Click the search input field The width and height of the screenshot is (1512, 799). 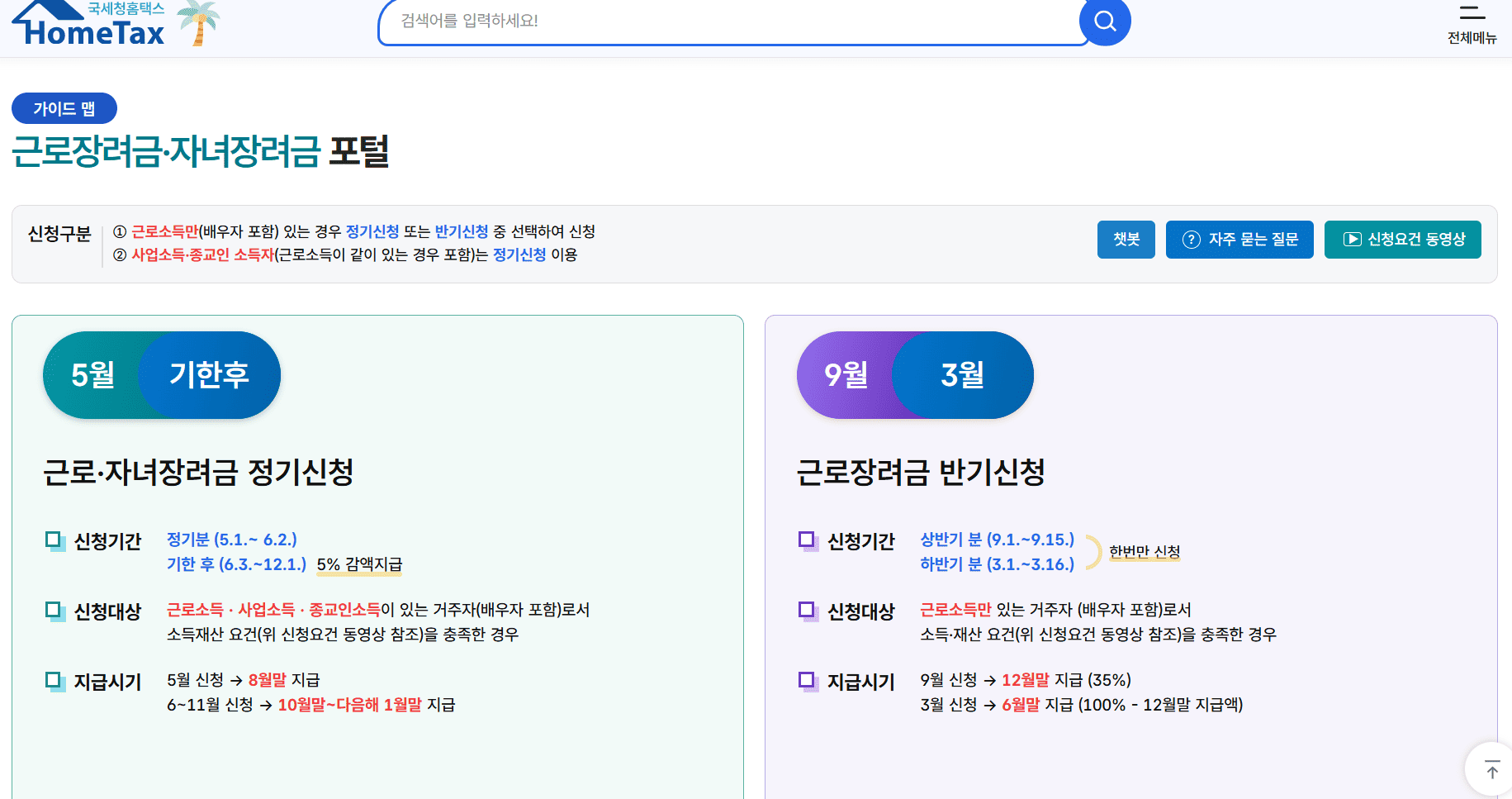[x=727, y=21]
